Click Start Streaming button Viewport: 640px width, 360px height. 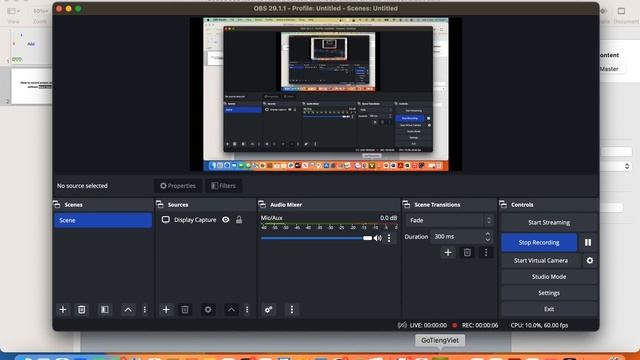click(x=549, y=222)
